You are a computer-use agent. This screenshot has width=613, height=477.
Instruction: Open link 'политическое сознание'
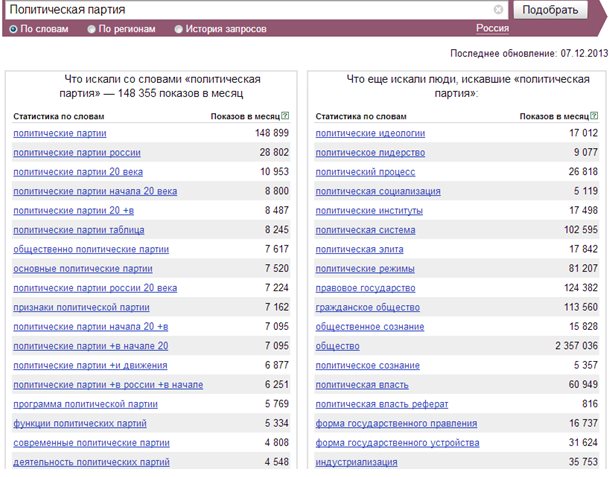367,366
